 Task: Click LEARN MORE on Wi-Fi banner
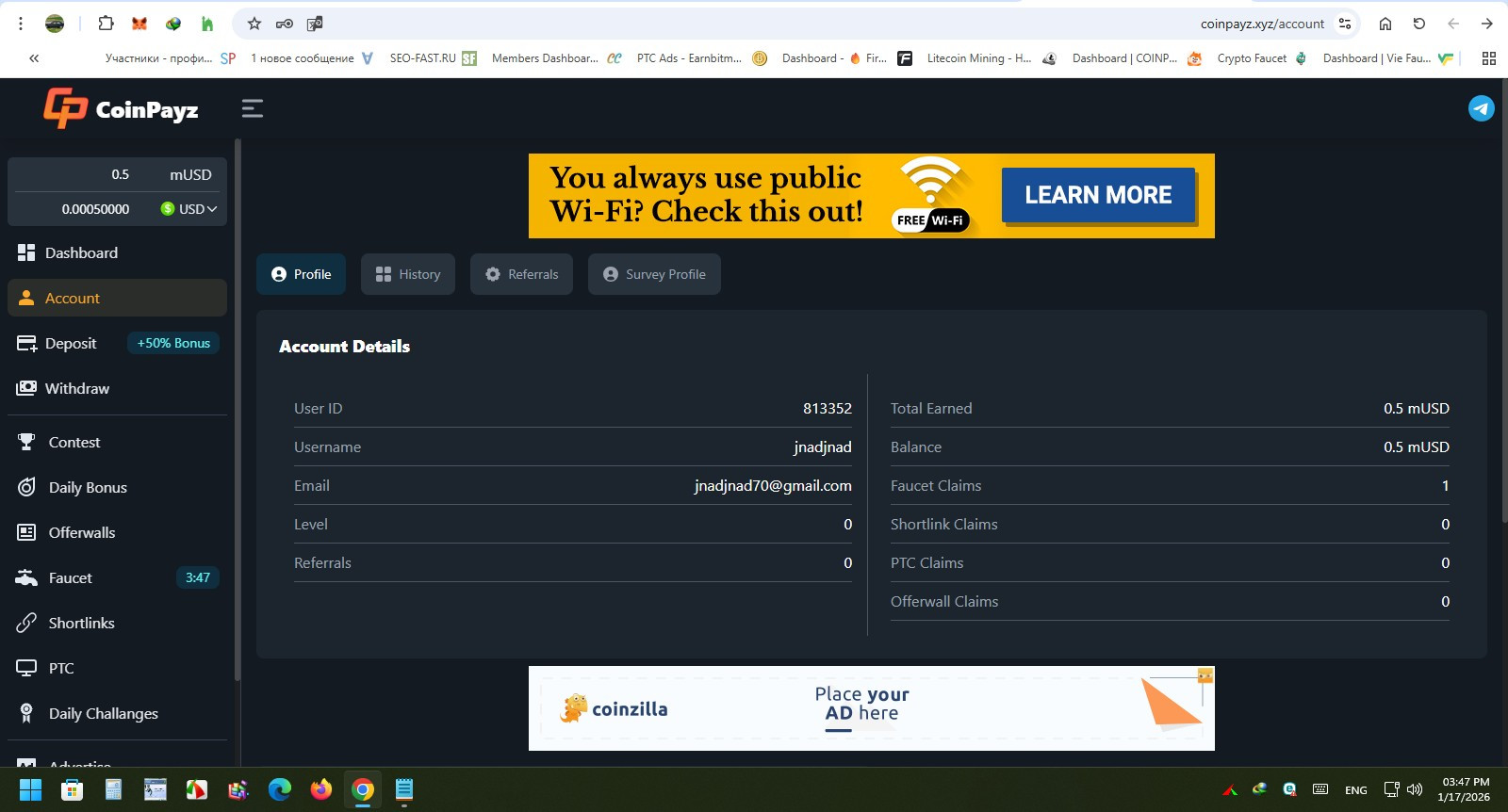click(x=1098, y=195)
